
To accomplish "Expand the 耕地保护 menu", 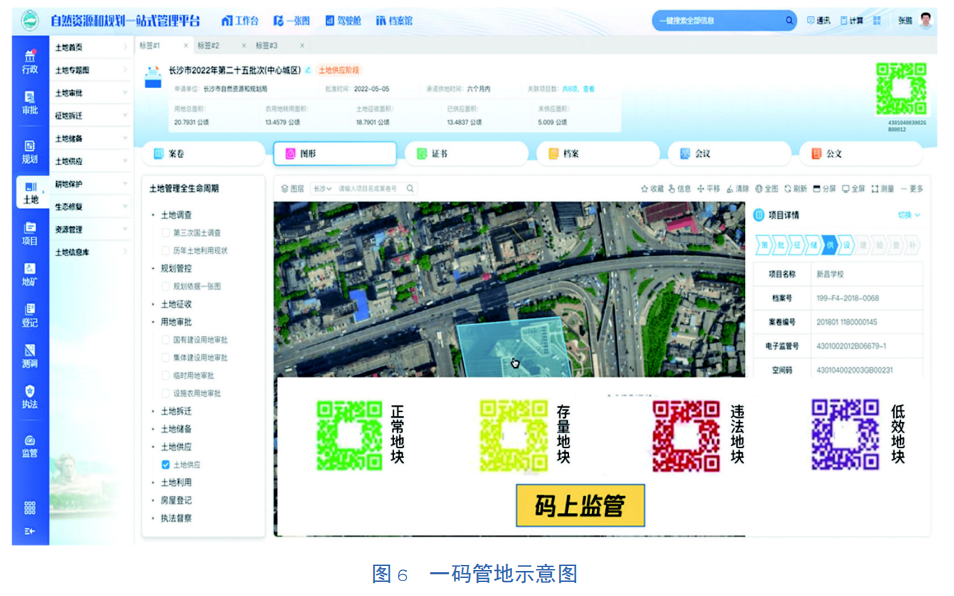I will point(91,184).
